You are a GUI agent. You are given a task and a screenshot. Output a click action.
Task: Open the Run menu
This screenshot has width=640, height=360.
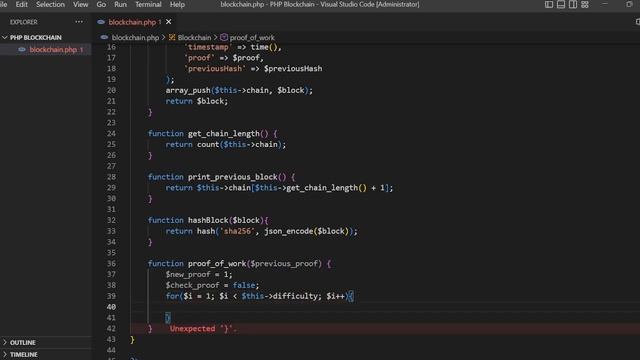(120, 4)
